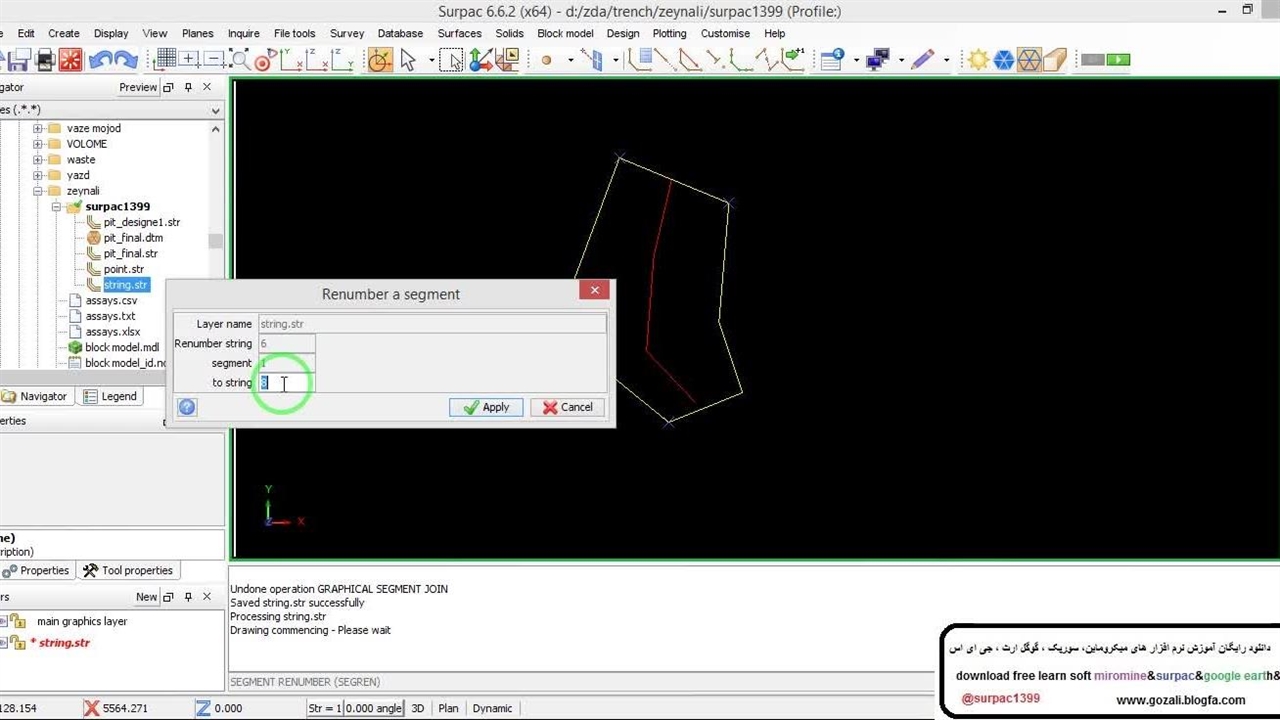Toggle the Plan view status button
The height and width of the screenshot is (720, 1280).
point(448,708)
